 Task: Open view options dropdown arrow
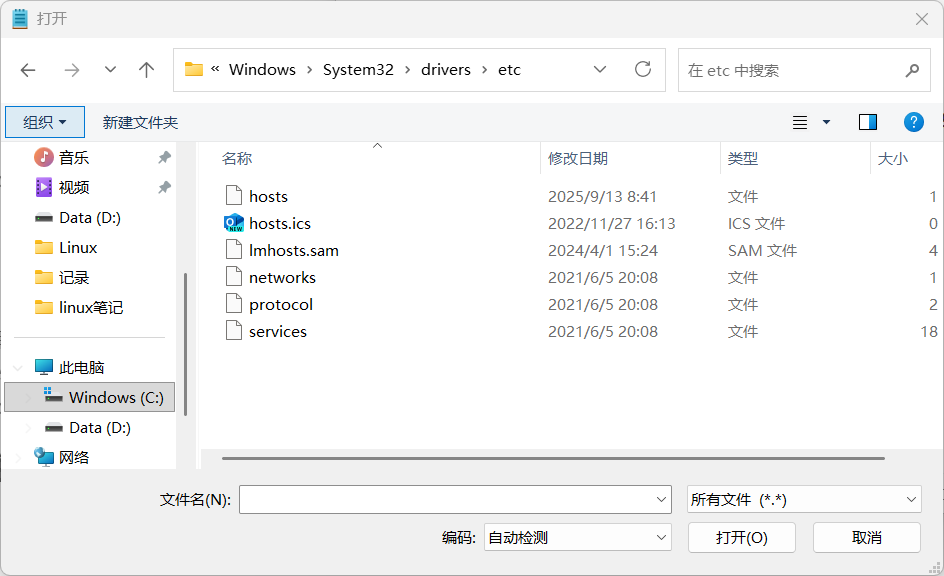coord(827,122)
